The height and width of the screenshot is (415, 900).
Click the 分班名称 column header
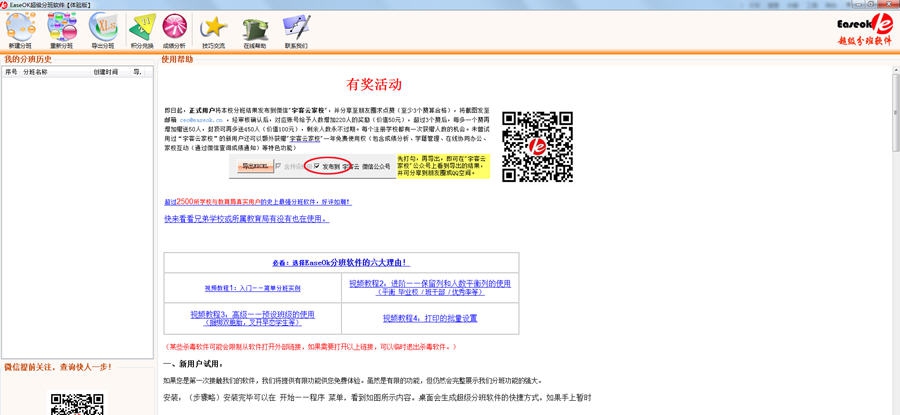[36, 72]
